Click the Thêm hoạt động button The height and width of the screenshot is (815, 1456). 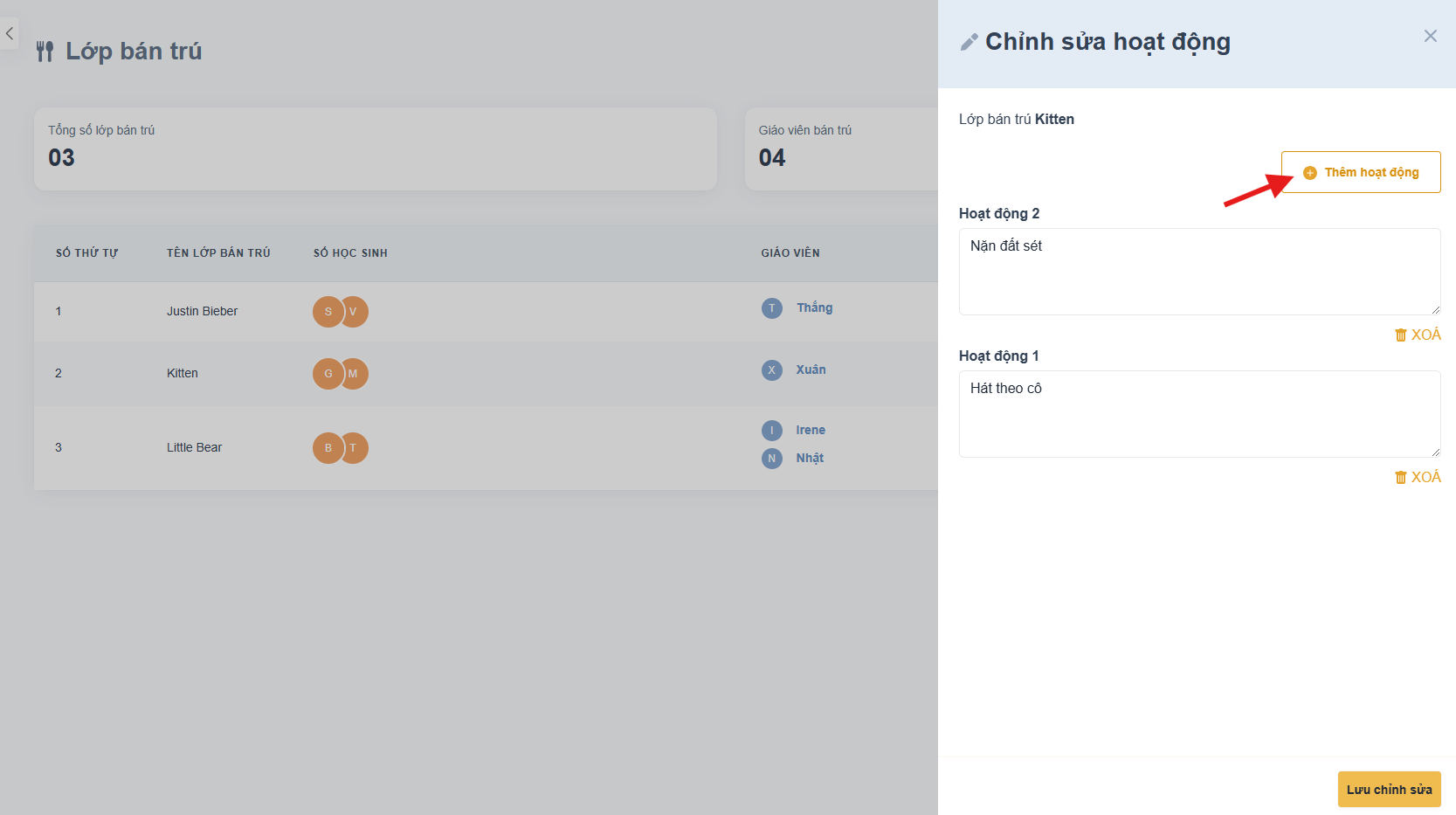(1360, 172)
